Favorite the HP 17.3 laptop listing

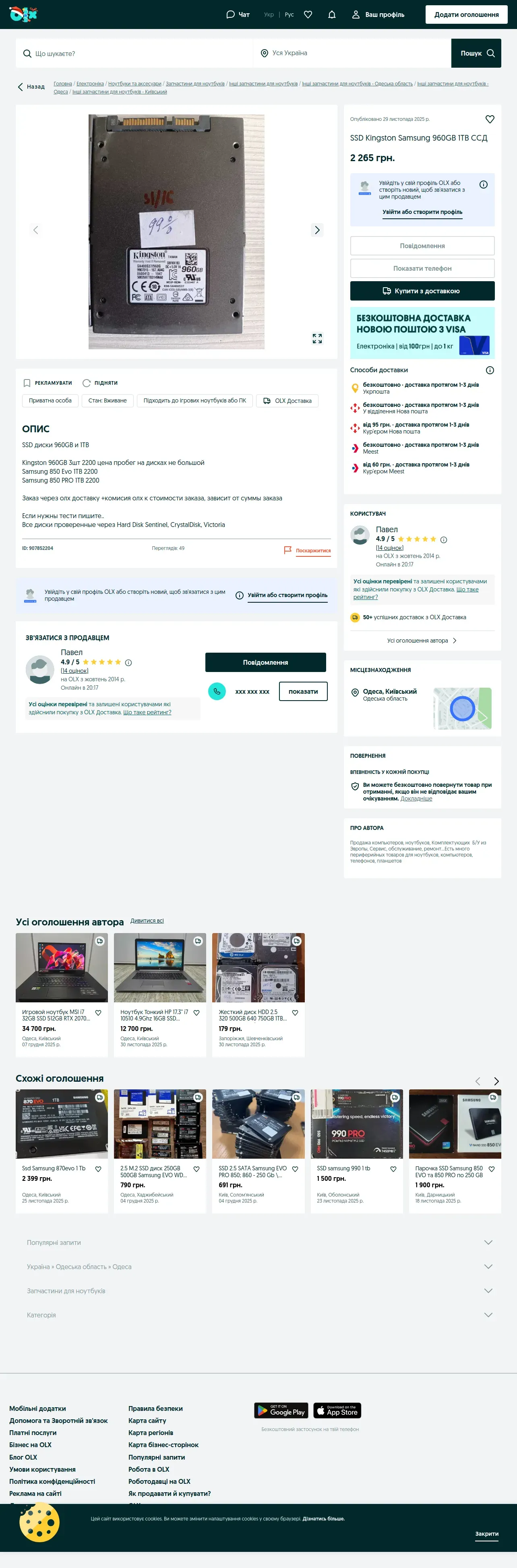[x=196, y=1013]
